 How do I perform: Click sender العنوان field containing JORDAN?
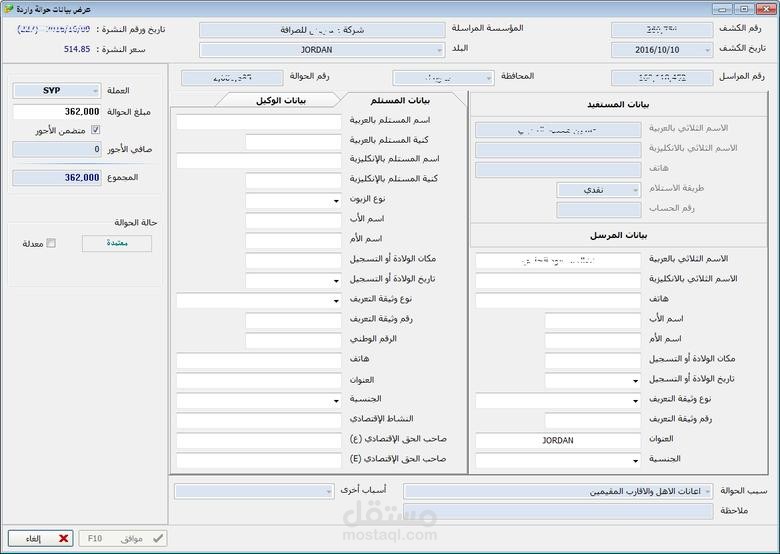tap(558, 441)
